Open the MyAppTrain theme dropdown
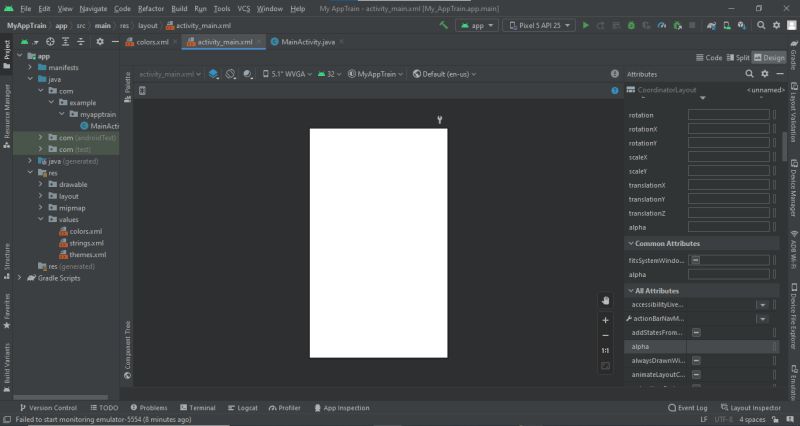Viewport: 800px width, 426px height. [375, 74]
